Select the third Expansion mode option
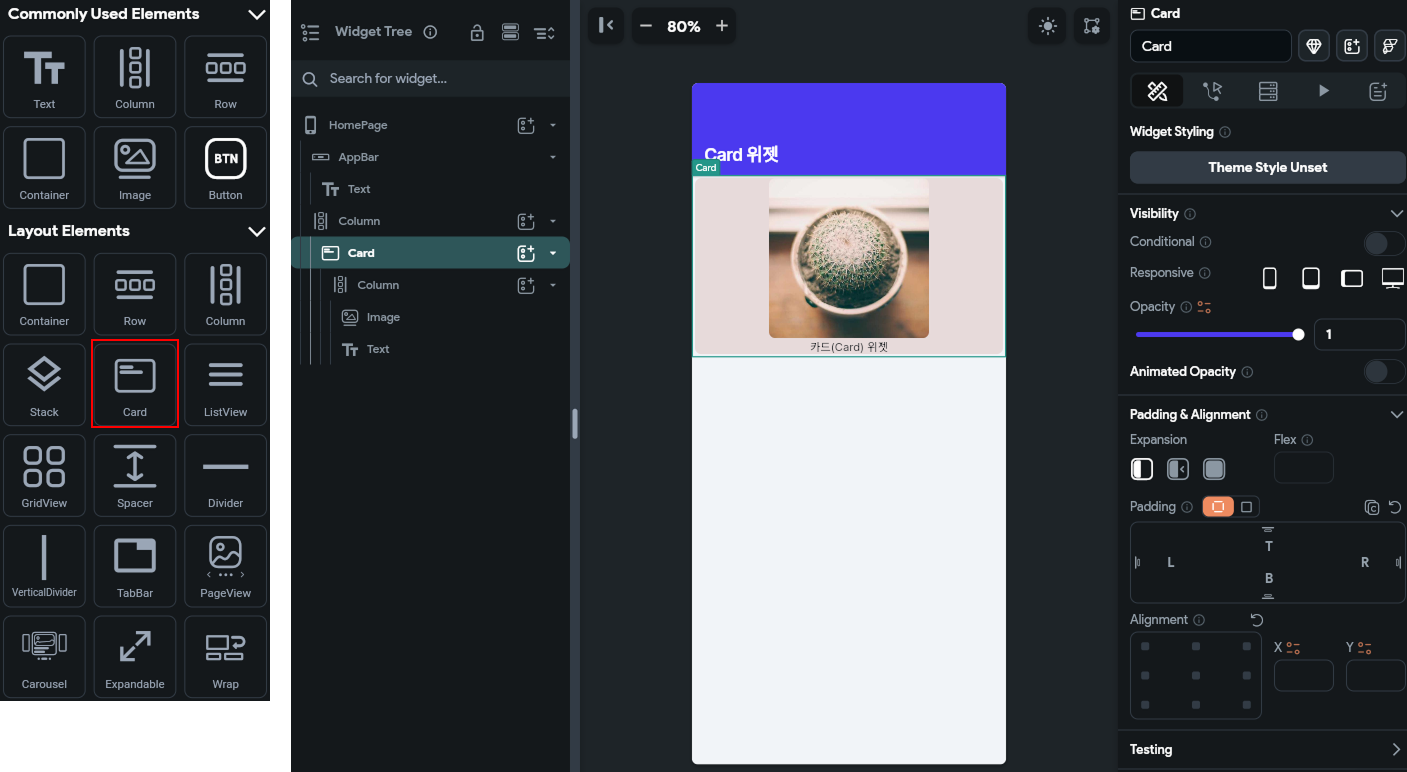Screen dimensions: 1407x772 [1214, 469]
